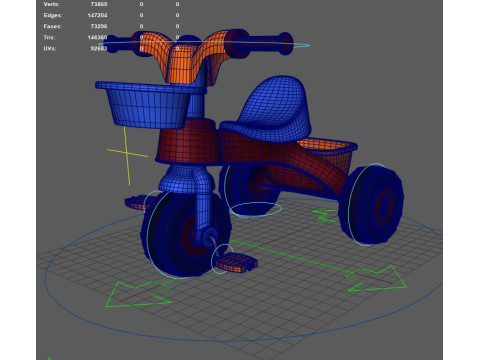Select the cyan ellipse control under the left rear wheel
480x360 pixels.
256,209
